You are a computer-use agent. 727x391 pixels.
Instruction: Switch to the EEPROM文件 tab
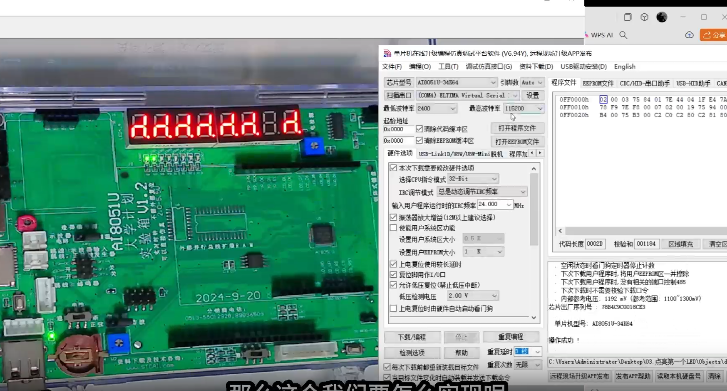click(x=598, y=83)
